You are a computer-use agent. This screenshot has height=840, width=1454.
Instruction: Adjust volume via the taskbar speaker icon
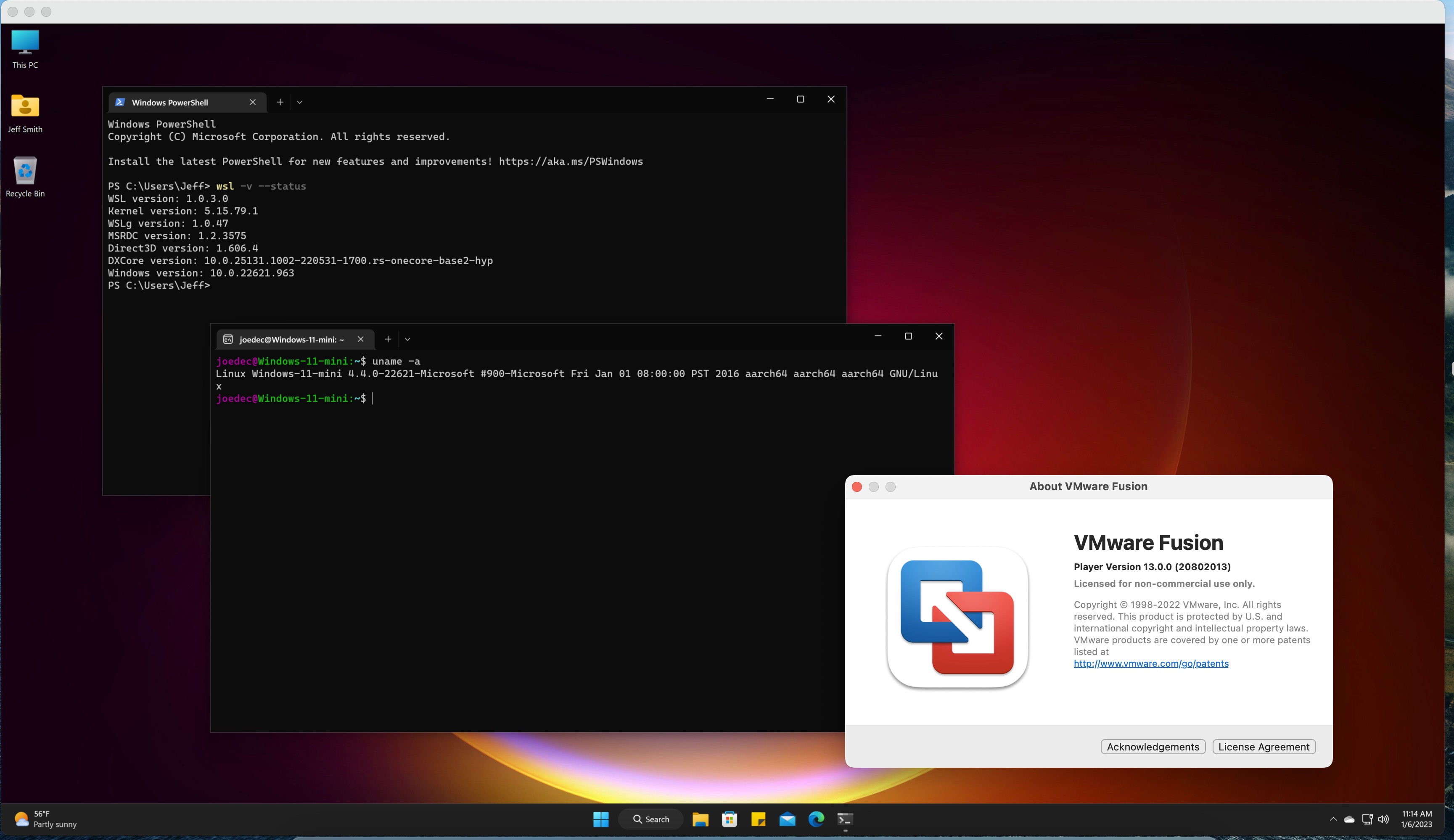[1384, 819]
